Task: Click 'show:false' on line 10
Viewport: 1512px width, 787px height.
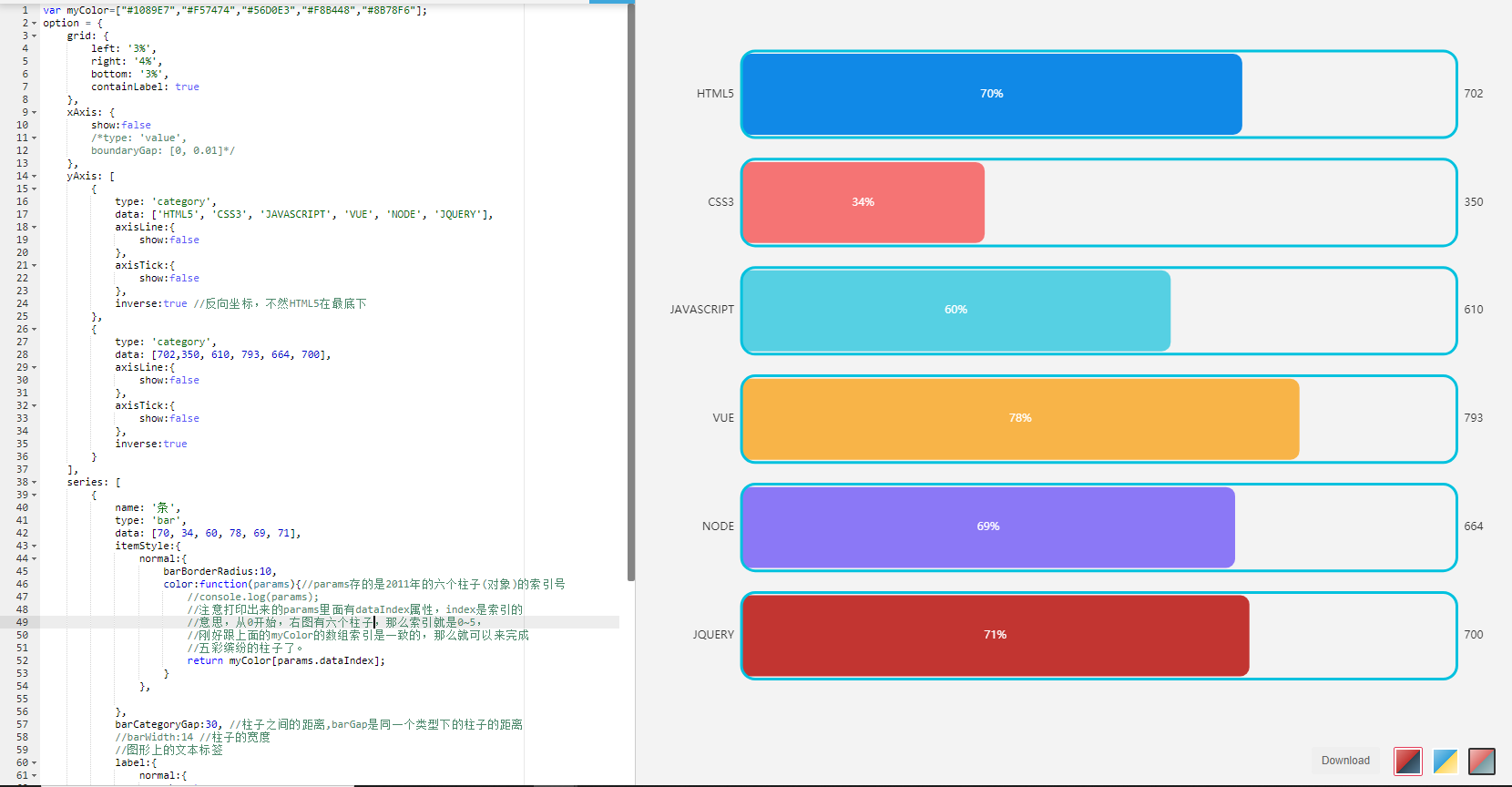Action: pyautogui.click(x=121, y=126)
